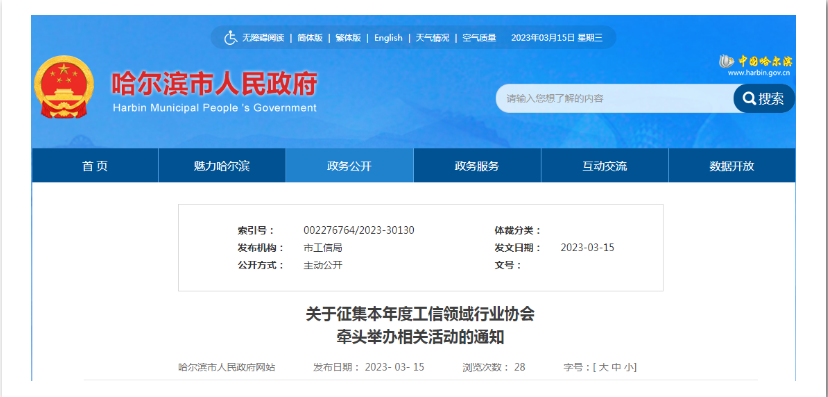The height and width of the screenshot is (397, 828).
Task: Click 哈尔滨市人民政府网站 source text
Action: tap(227, 367)
